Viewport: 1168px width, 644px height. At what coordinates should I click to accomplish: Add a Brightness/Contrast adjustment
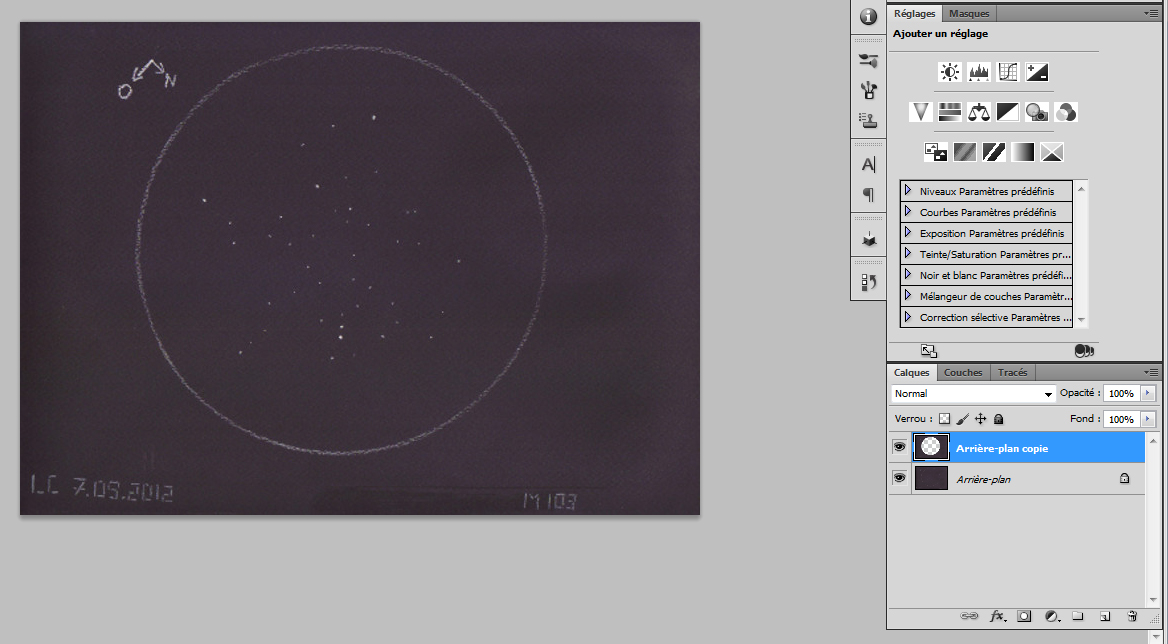[x=950, y=72]
